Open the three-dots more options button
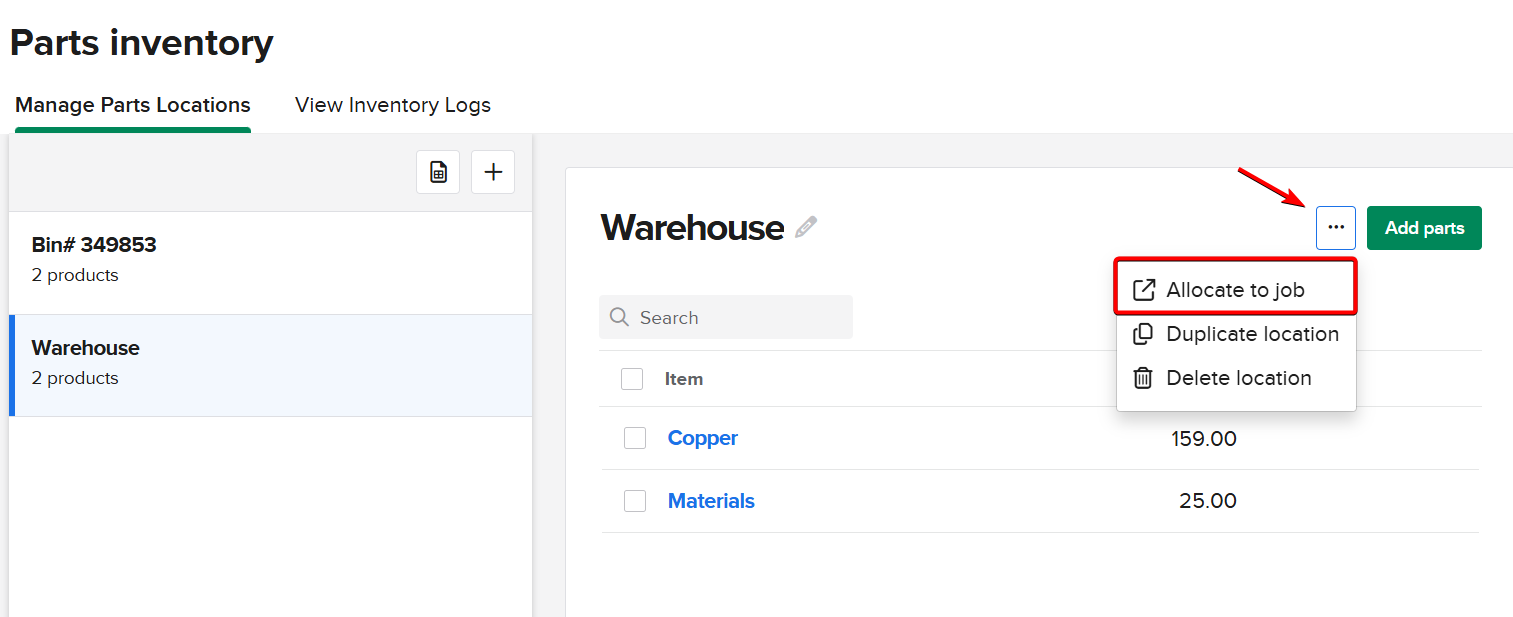The image size is (1513, 617). click(x=1336, y=228)
